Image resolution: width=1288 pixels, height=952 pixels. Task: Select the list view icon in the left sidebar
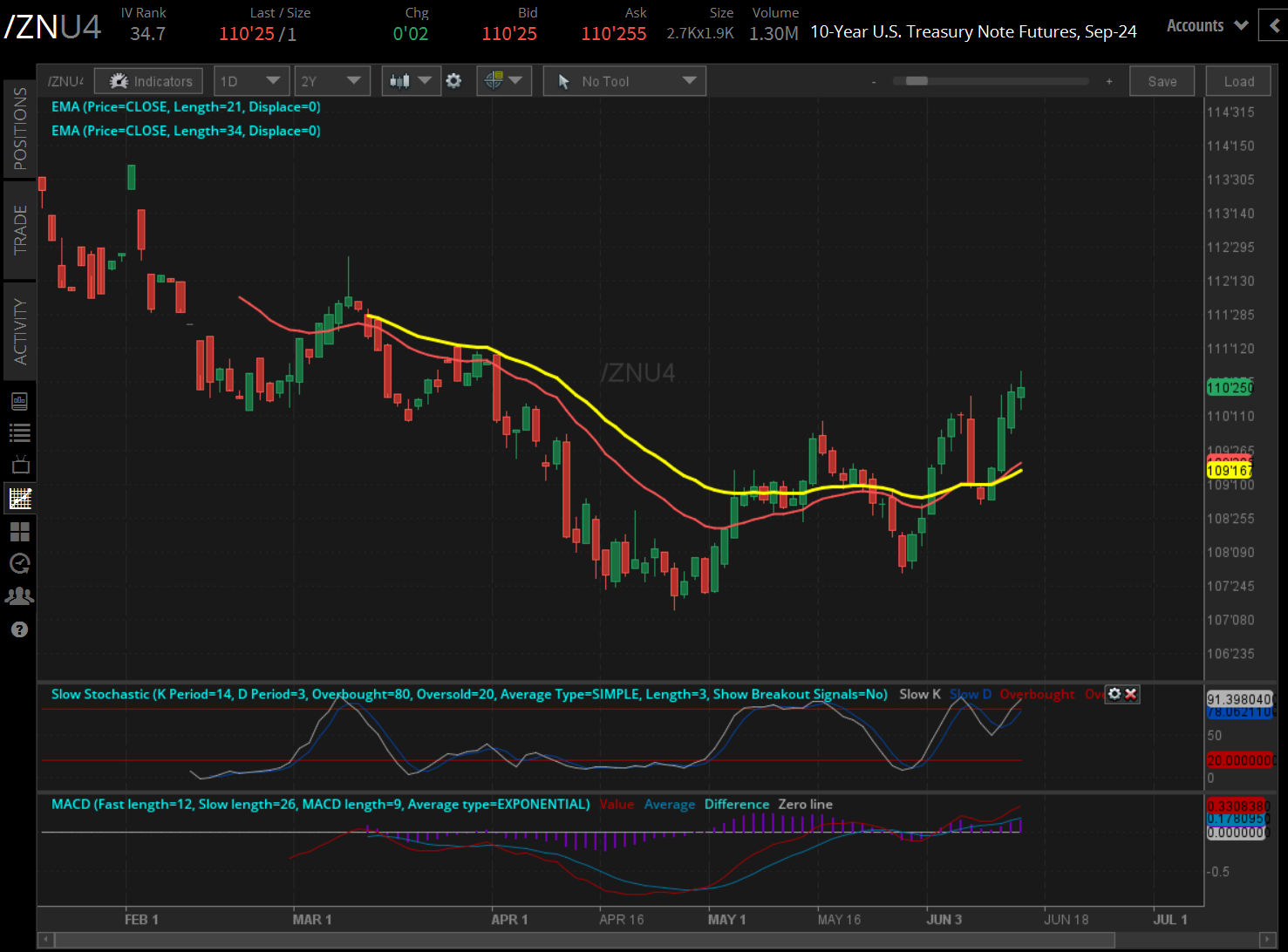pyautogui.click(x=19, y=432)
